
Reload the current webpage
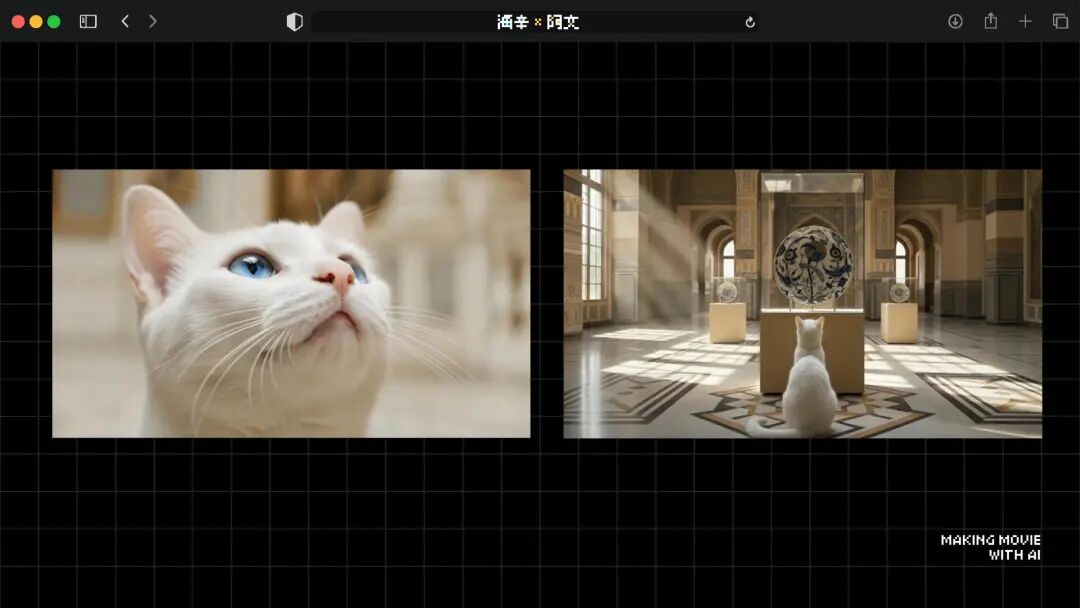coord(750,21)
